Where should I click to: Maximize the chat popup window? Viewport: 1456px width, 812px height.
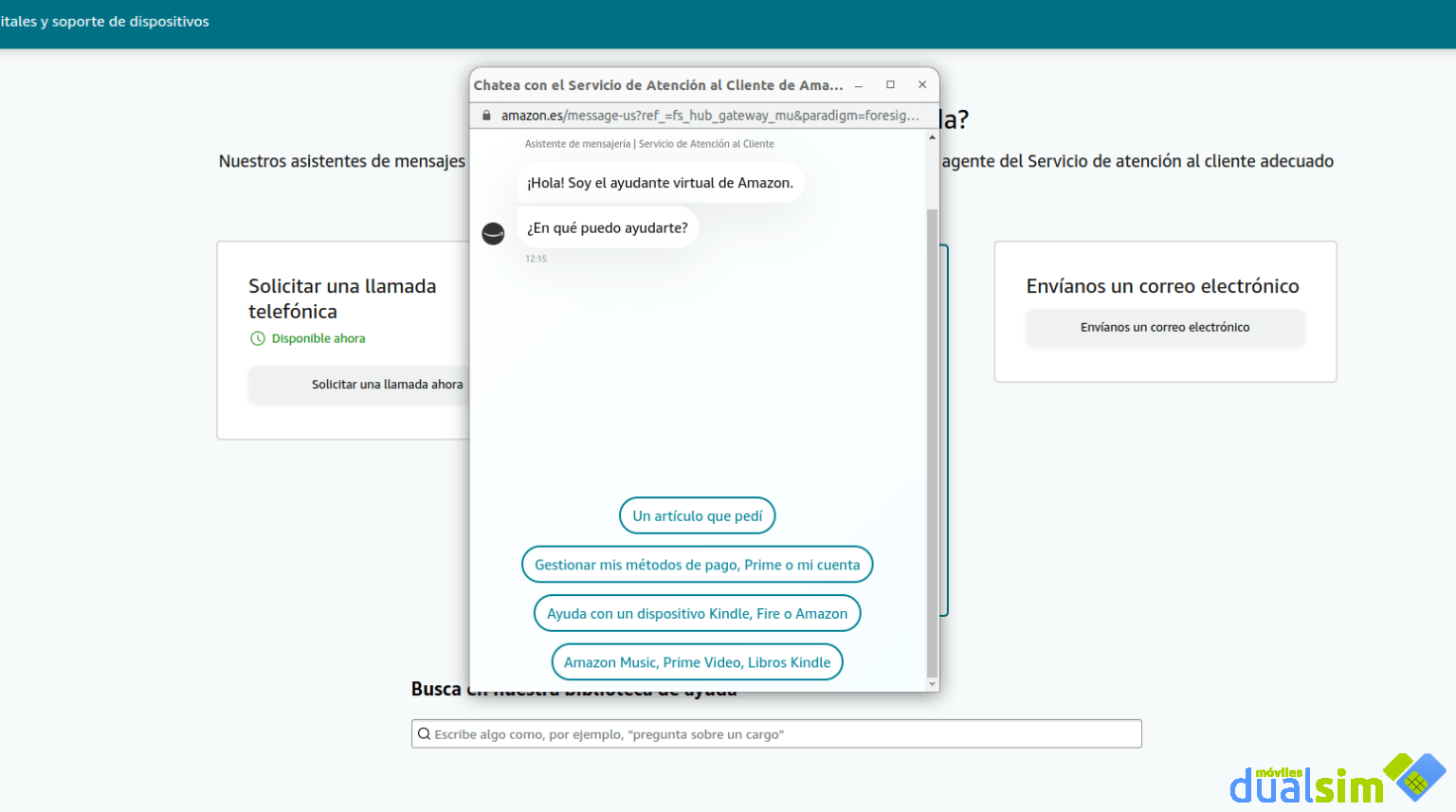pos(890,84)
